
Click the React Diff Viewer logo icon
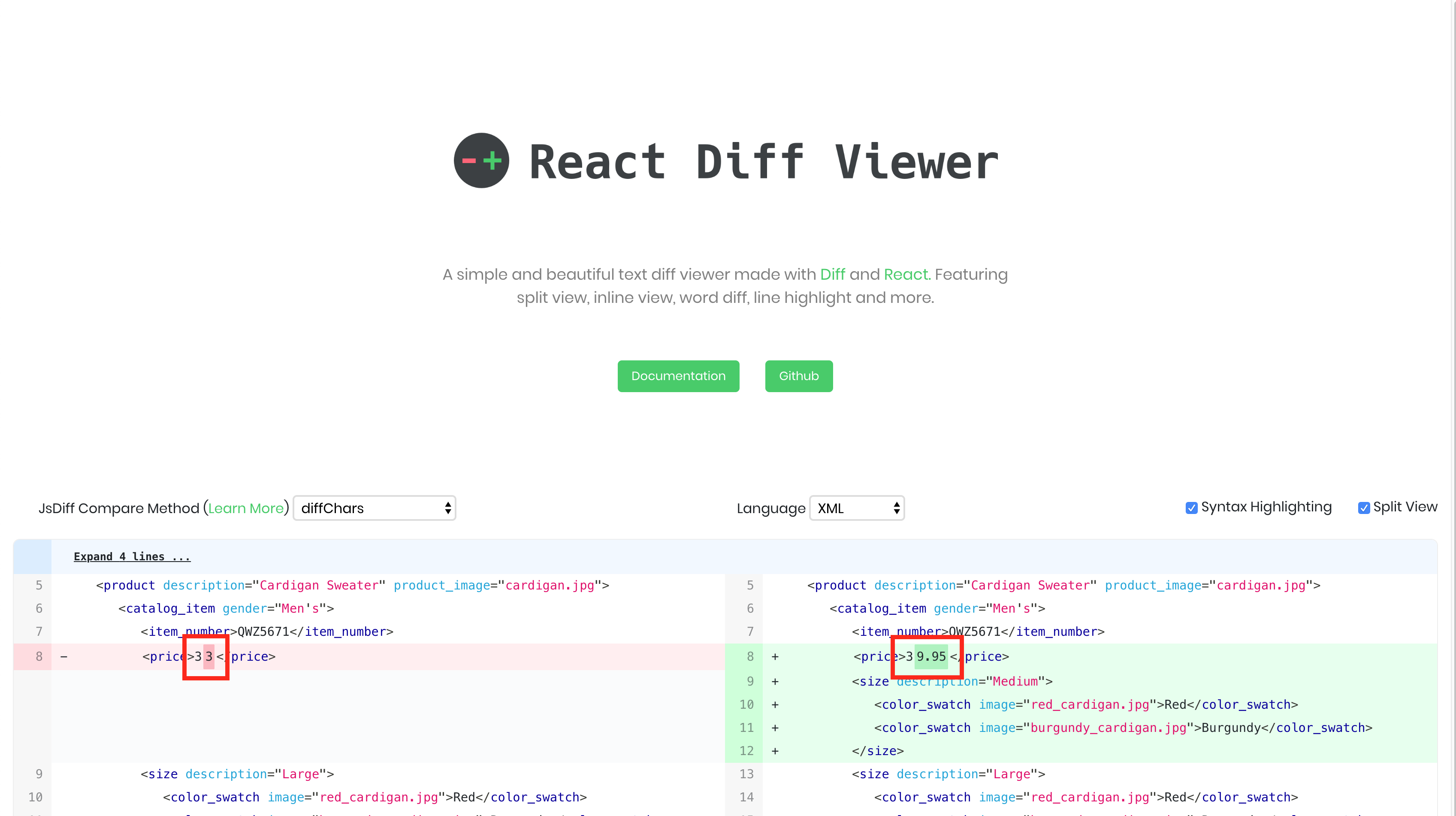coord(481,160)
